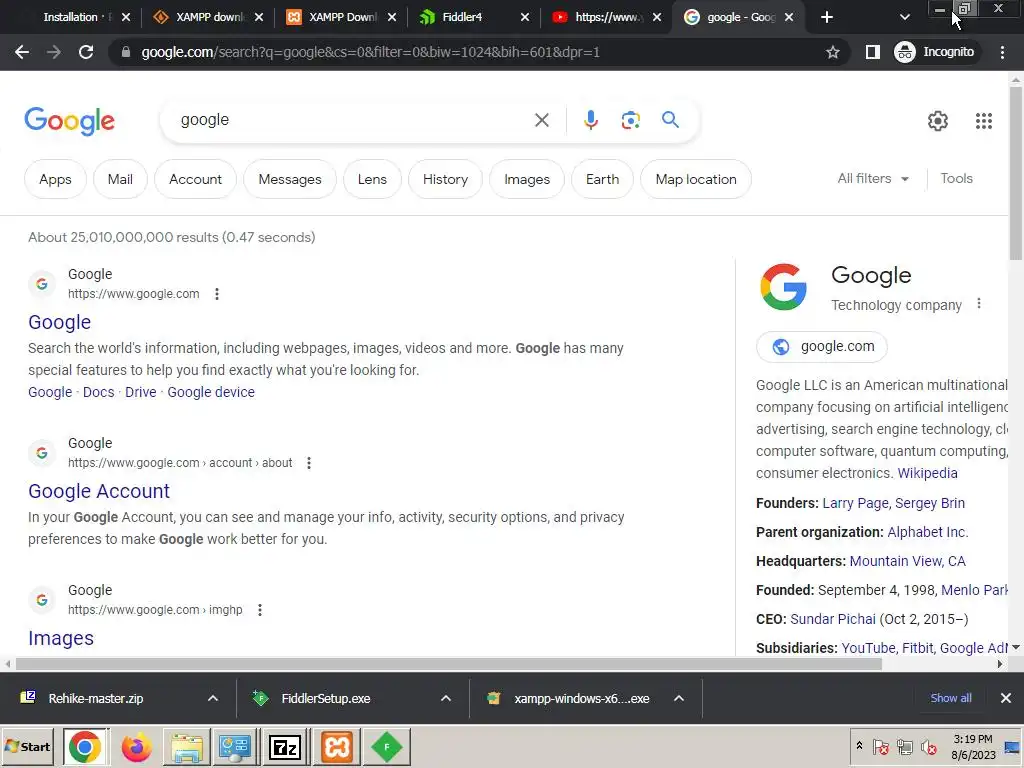Click the vertical page scrollbar thumb
Screen dimensions: 1024x768
pos(1016,172)
